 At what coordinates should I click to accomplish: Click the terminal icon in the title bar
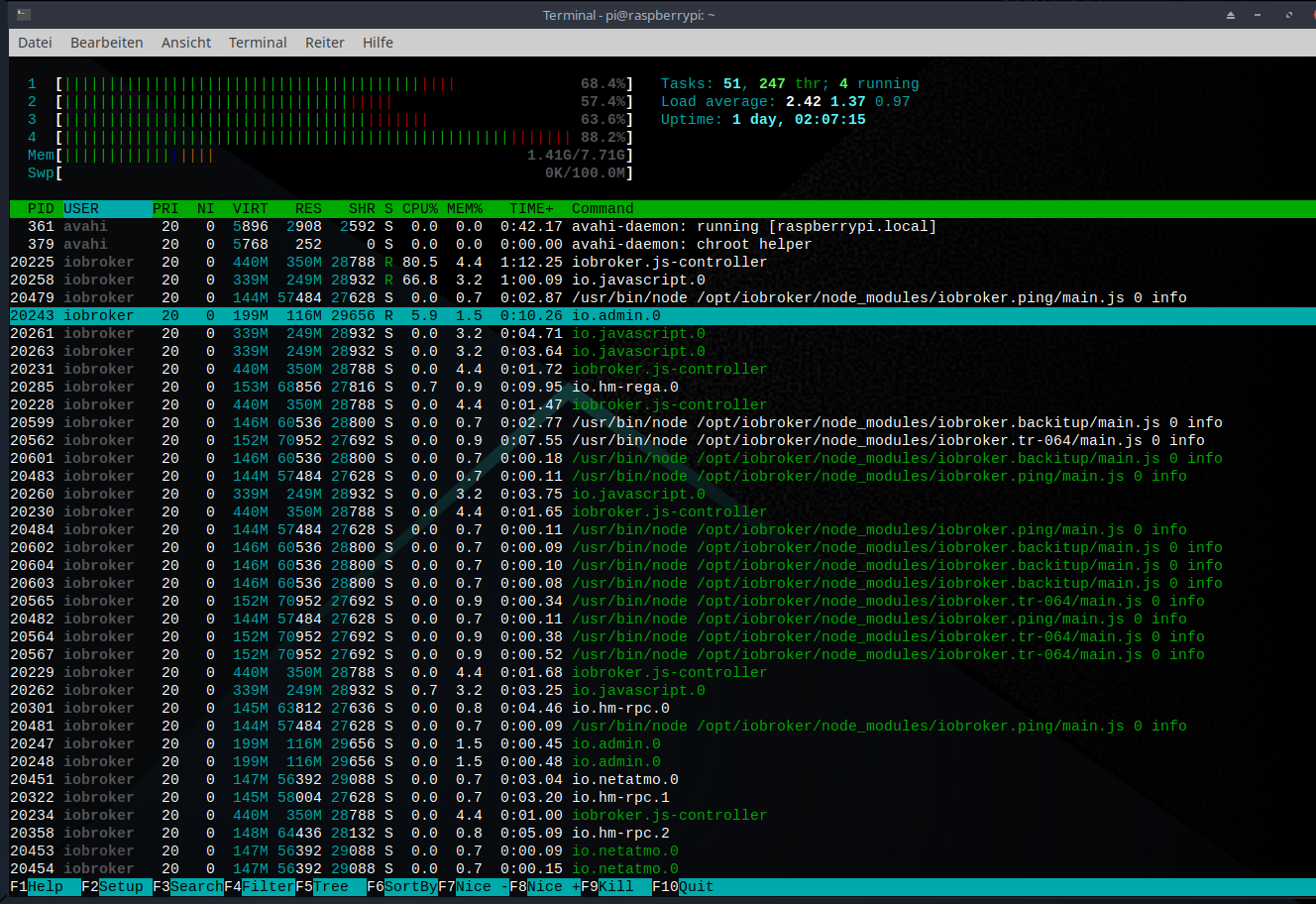pyautogui.click(x=24, y=15)
